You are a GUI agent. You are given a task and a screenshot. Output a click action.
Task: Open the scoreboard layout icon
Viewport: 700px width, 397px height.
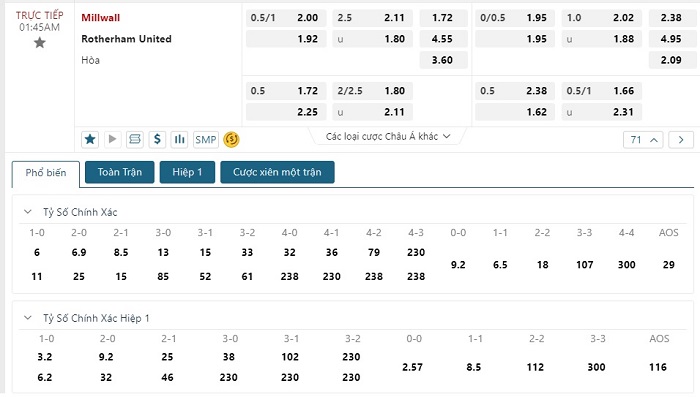pyautogui.click(x=134, y=139)
